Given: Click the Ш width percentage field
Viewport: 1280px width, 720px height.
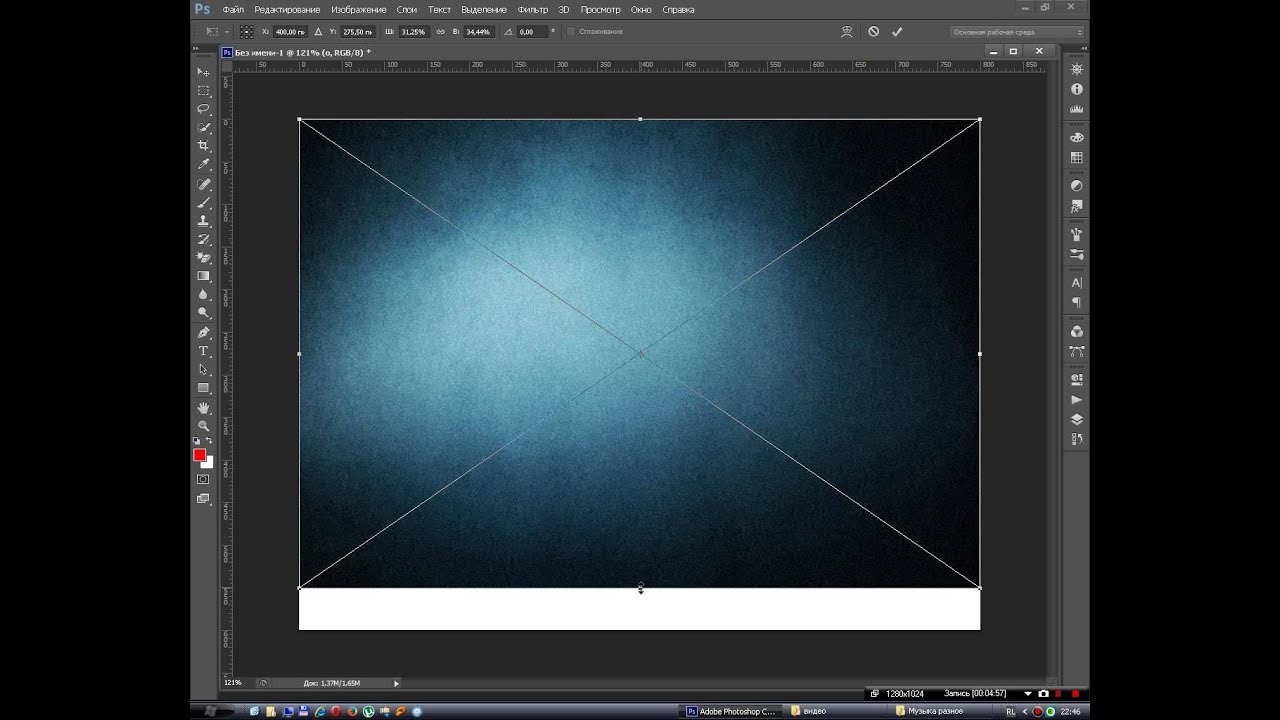Looking at the screenshot, I should click(414, 32).
